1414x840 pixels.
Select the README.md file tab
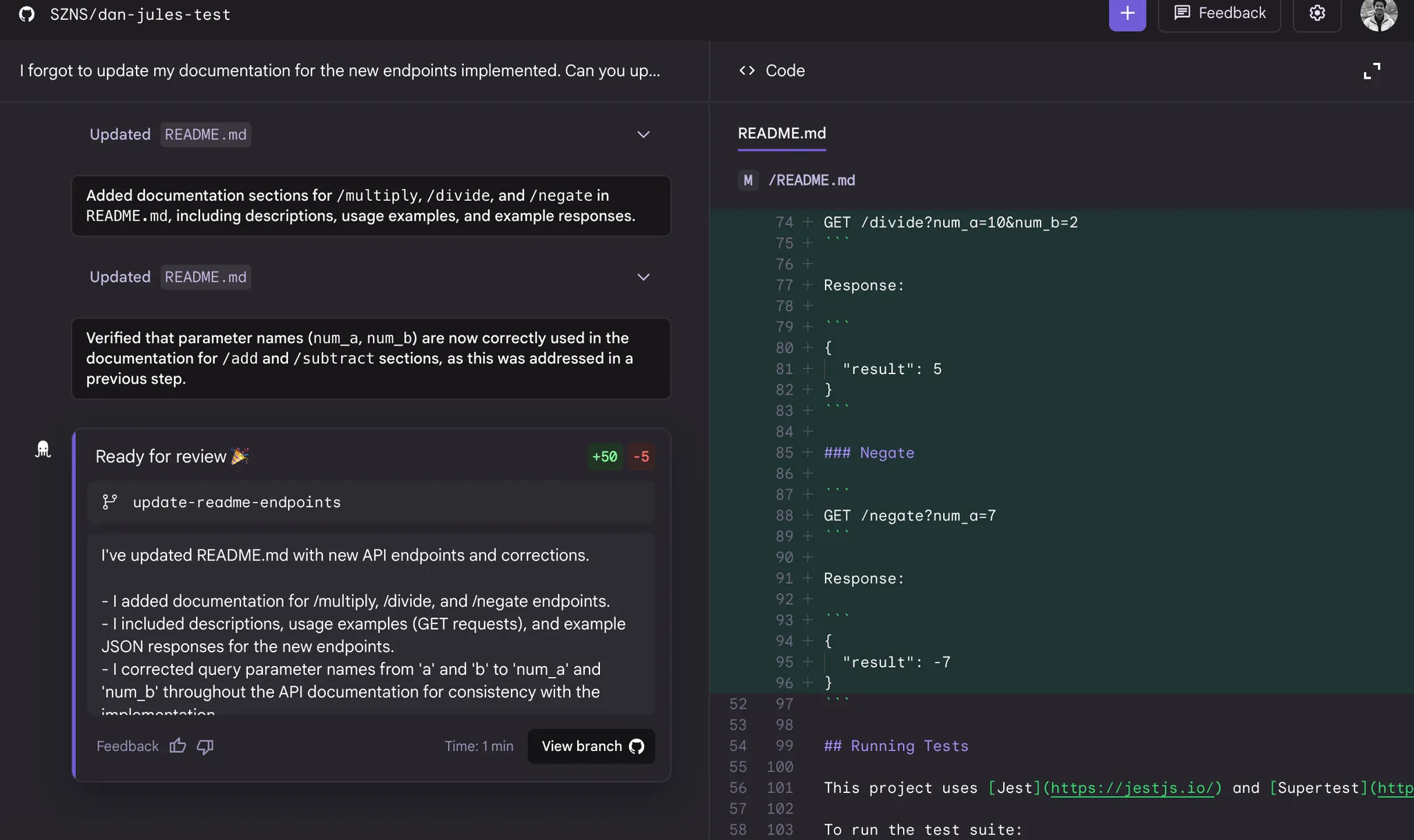(x=782, y=133)
